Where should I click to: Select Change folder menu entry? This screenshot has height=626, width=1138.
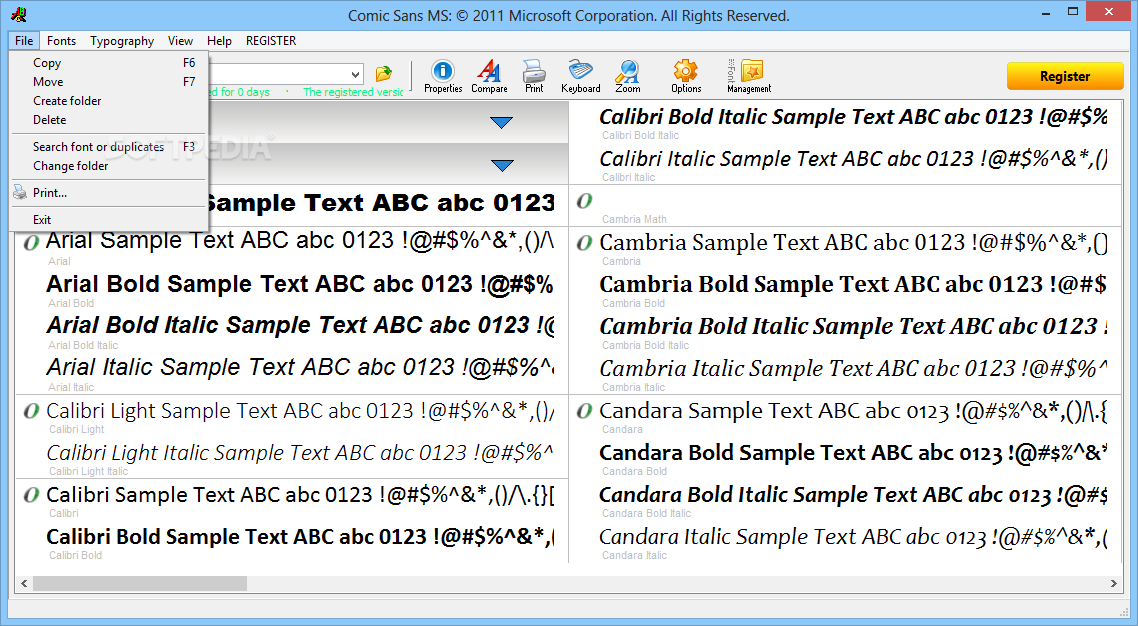pos(109,165)
